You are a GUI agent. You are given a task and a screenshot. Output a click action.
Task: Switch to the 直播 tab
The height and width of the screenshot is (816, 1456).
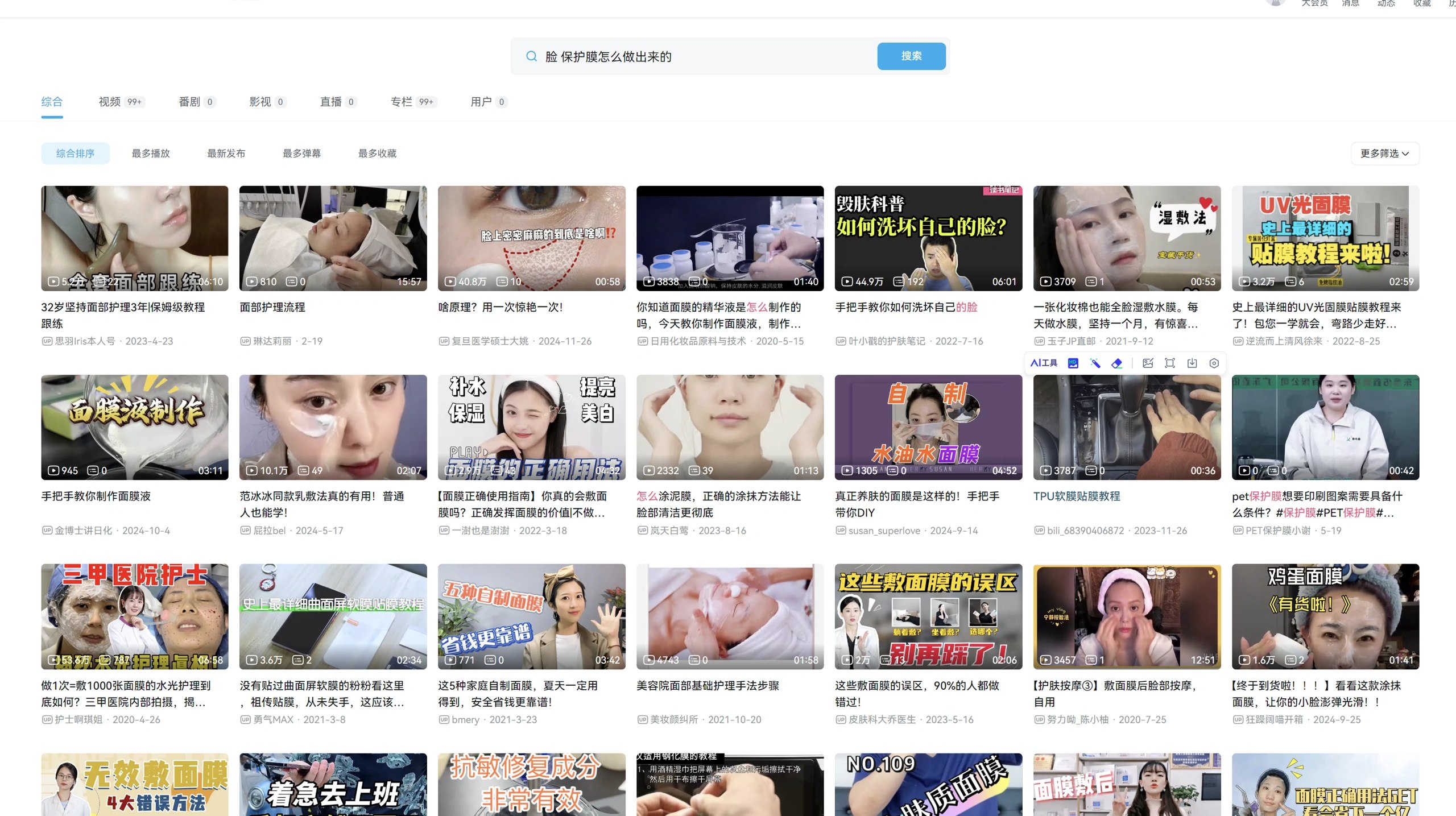point(330,102)
